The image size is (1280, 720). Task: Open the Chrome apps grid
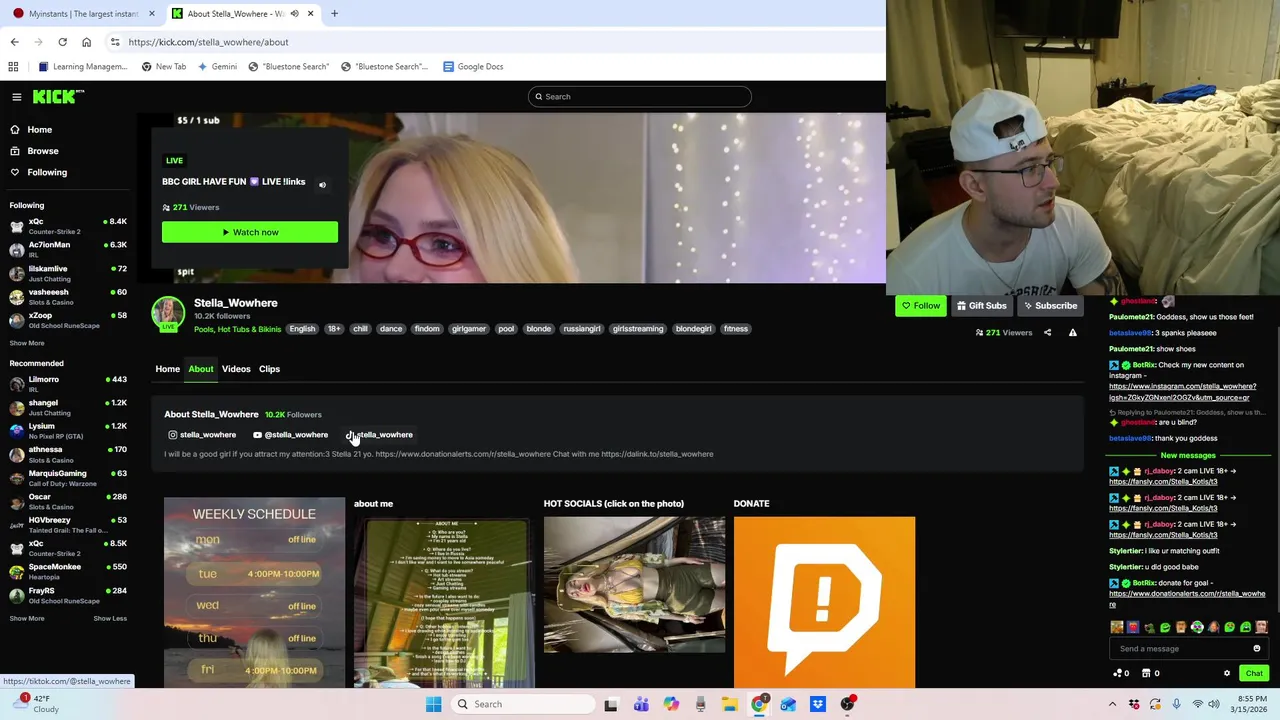pyautogui.click(x=13, y=66)
